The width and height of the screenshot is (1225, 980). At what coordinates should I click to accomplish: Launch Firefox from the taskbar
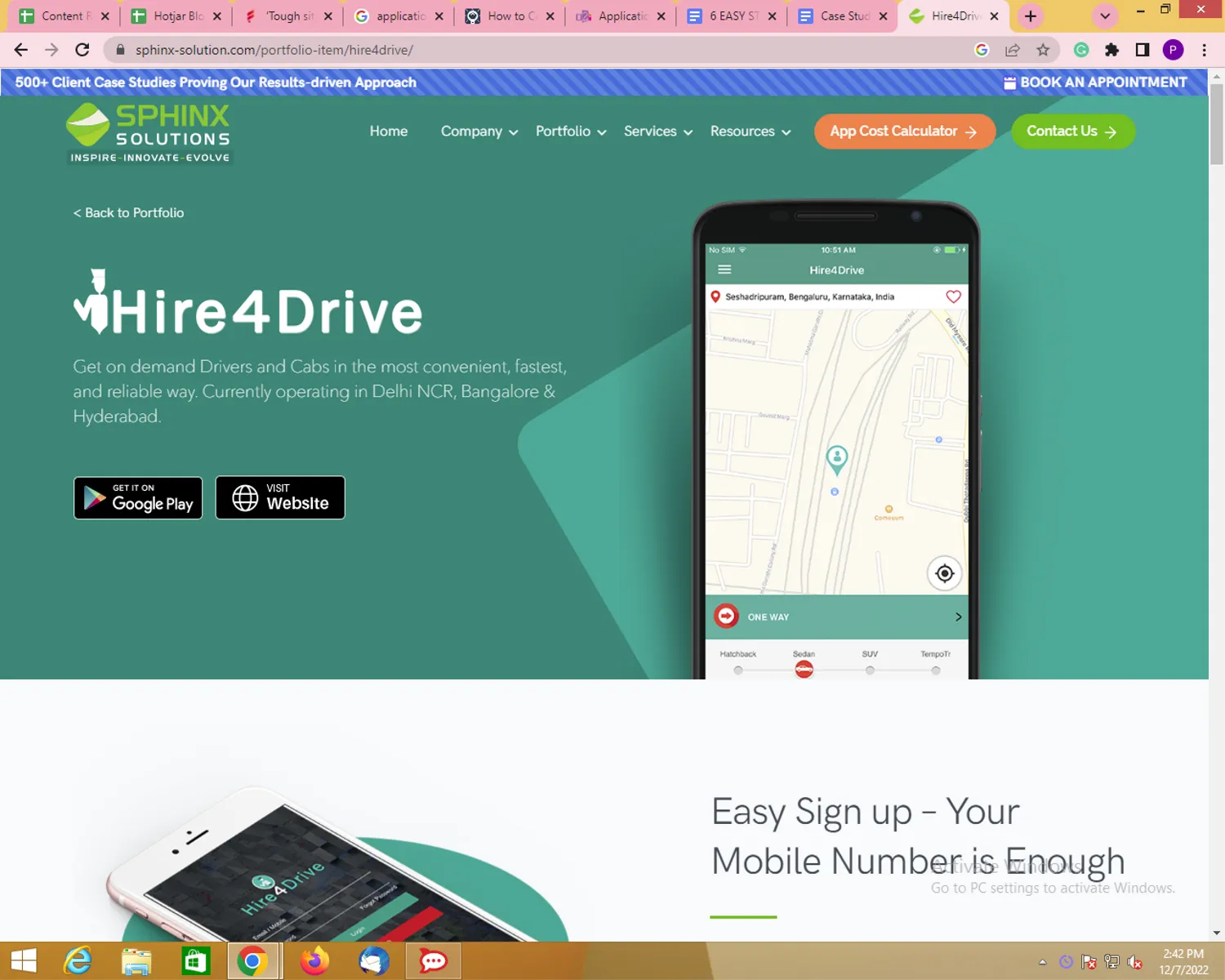click(x=314, y=961)
